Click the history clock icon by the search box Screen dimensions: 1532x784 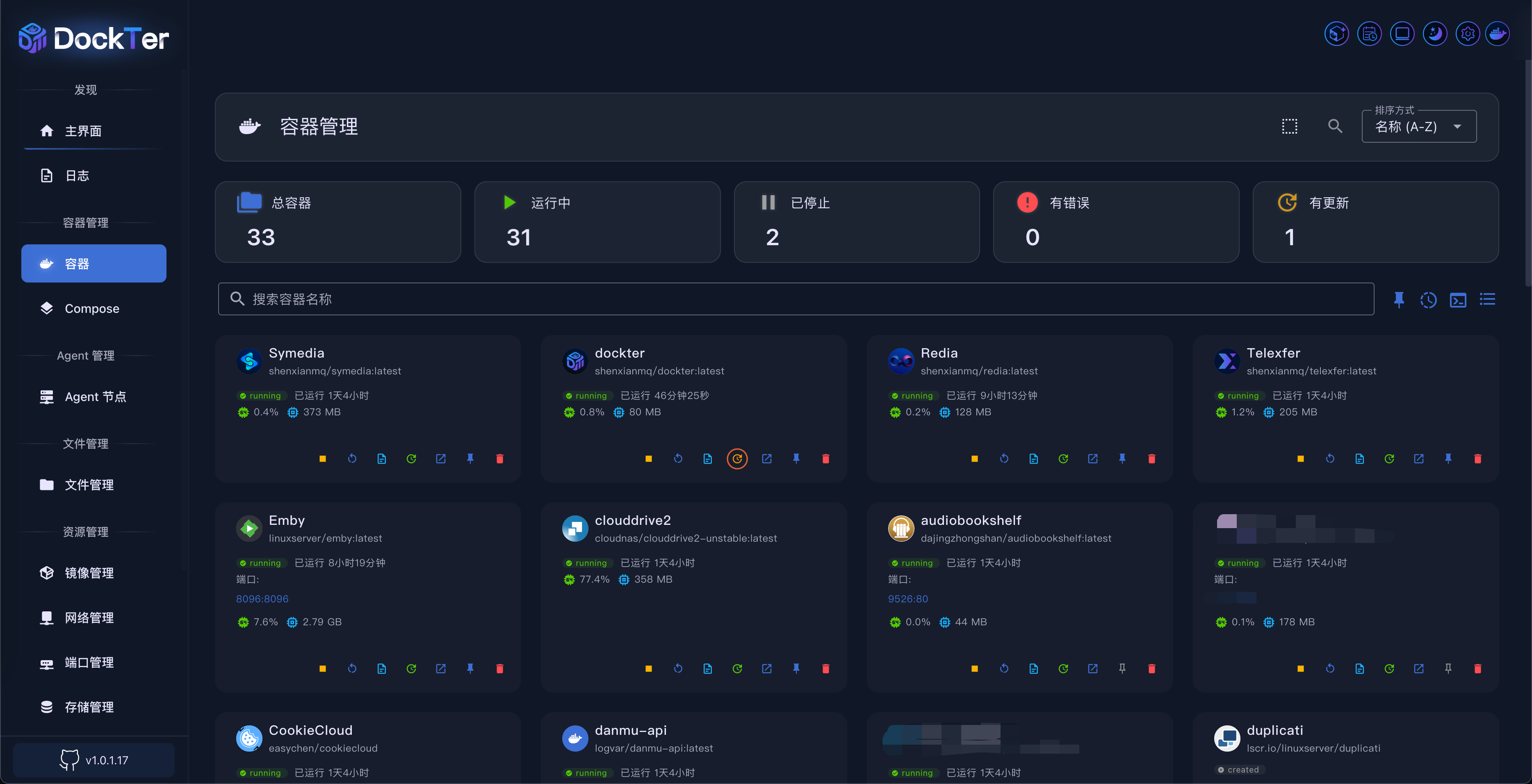point(1428,300)
